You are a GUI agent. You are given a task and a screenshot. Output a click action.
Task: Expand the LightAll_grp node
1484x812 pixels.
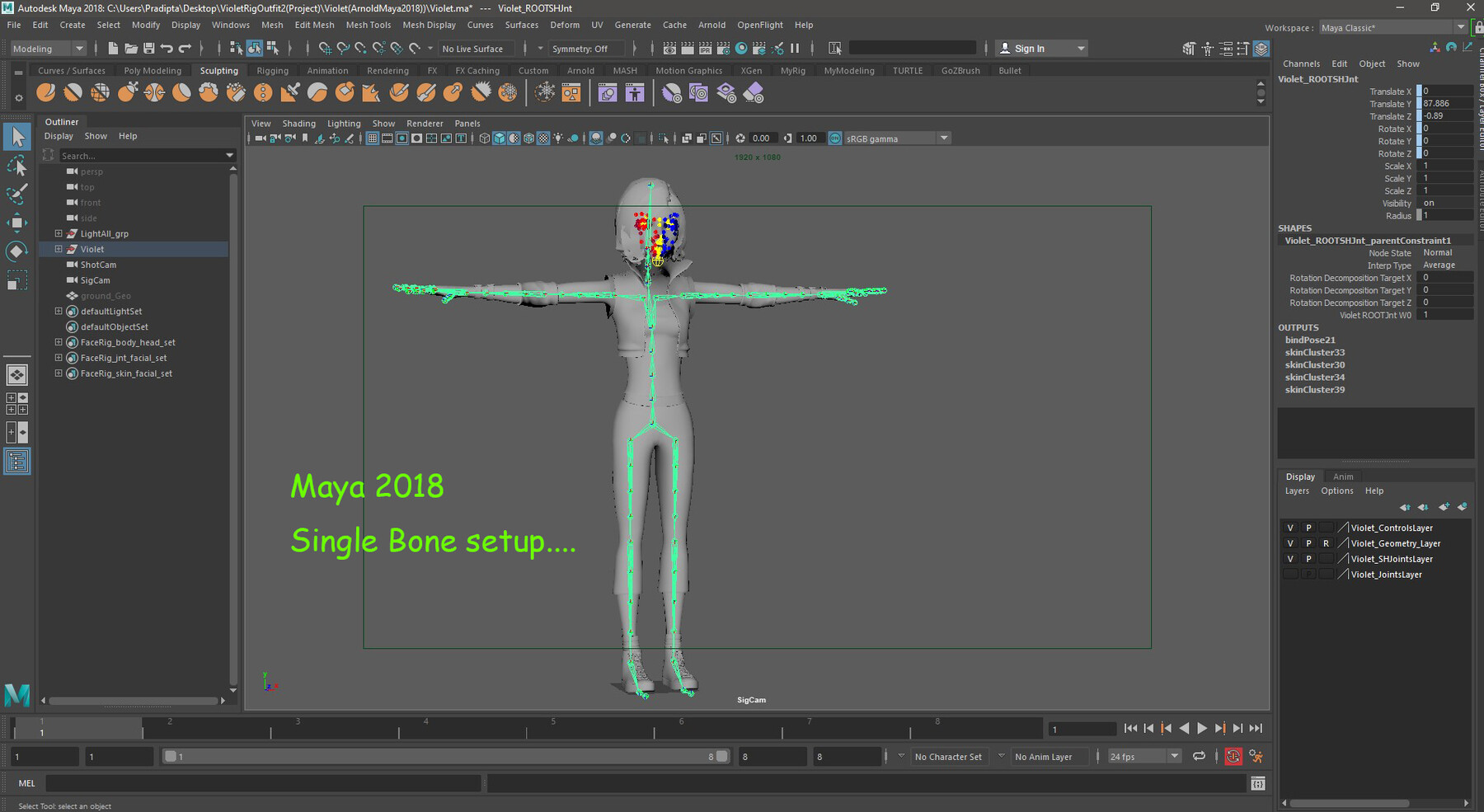click(59, 234)
